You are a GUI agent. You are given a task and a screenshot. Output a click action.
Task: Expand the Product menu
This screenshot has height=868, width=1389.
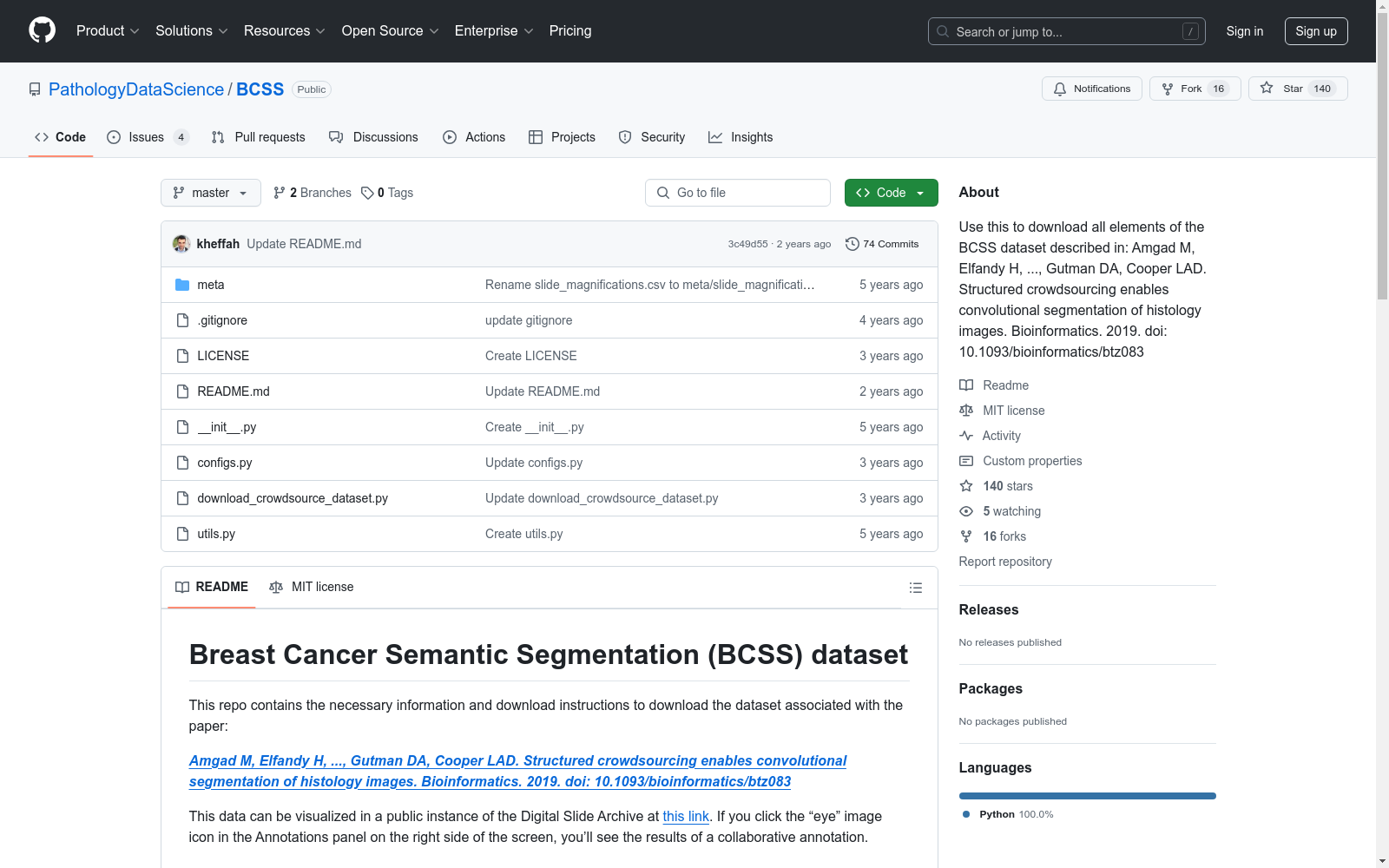pos(108,30)
